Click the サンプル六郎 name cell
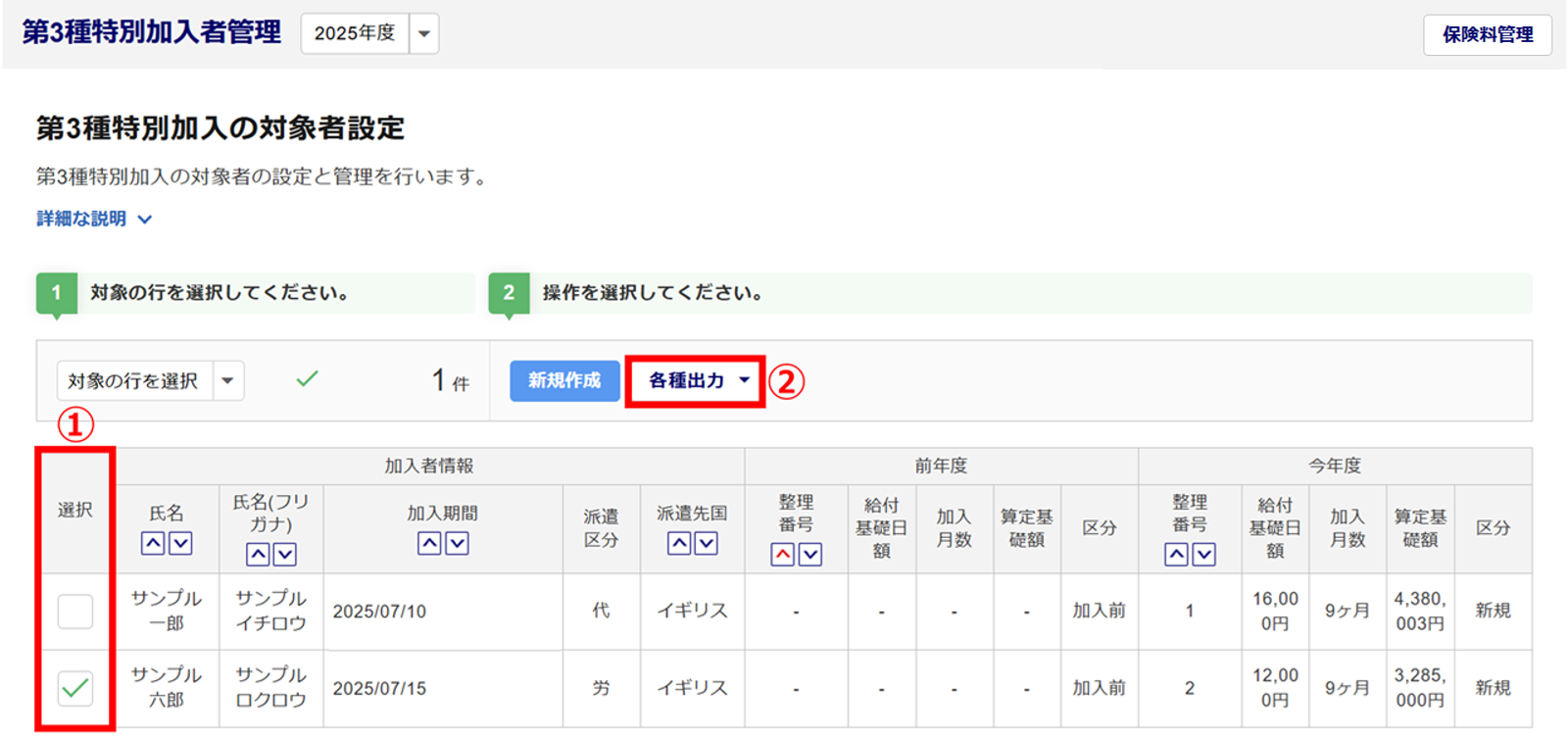This screenshot has height=739, width=1568. (x=167, y=688)
